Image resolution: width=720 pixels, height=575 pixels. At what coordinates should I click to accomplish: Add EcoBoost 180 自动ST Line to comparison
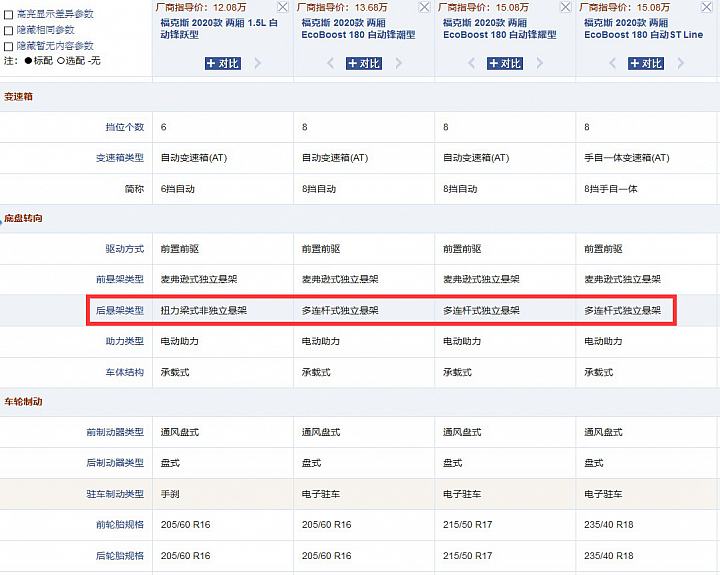[646, 63]
